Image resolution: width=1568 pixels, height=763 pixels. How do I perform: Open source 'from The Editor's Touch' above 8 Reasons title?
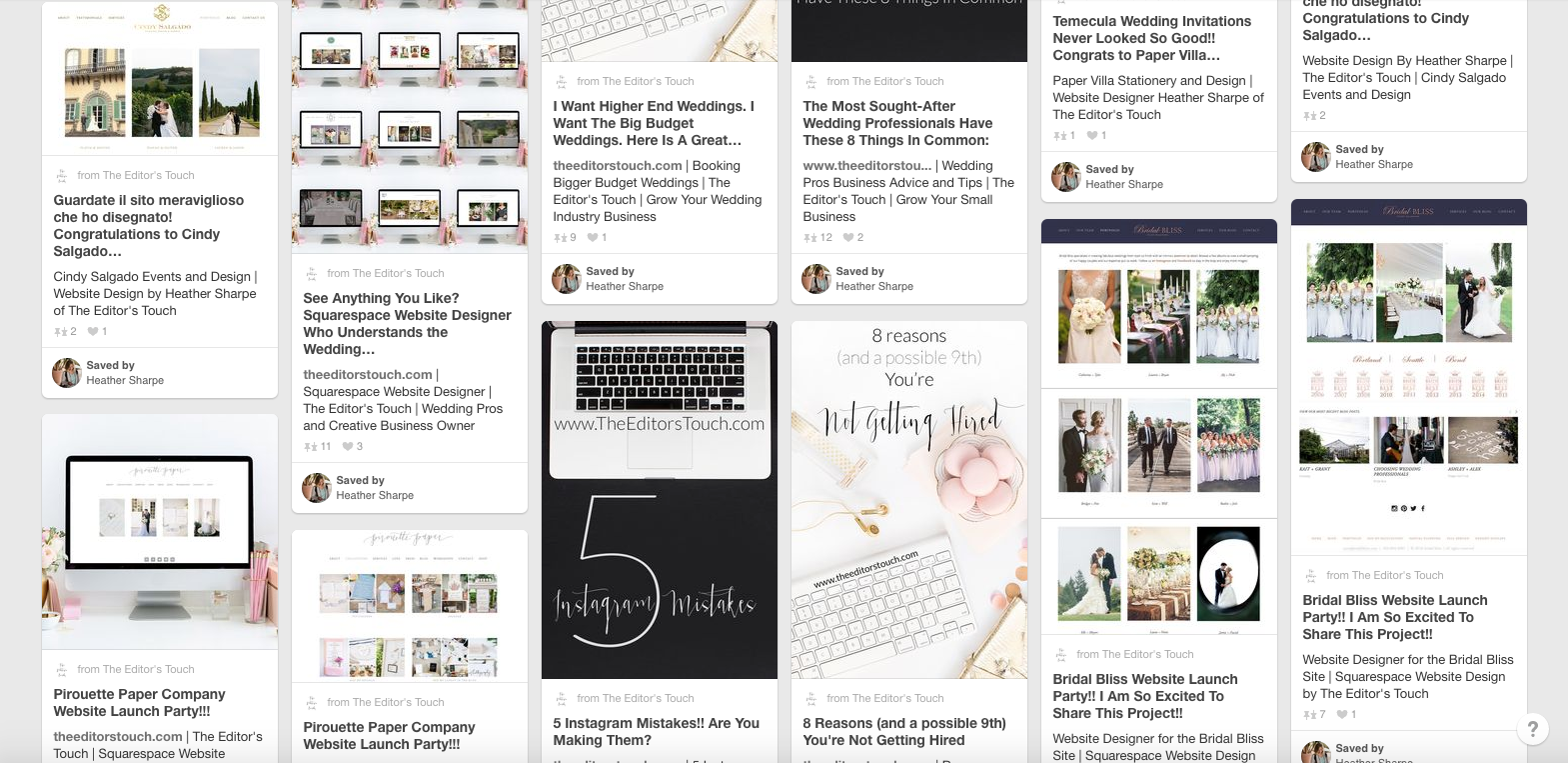884,698
